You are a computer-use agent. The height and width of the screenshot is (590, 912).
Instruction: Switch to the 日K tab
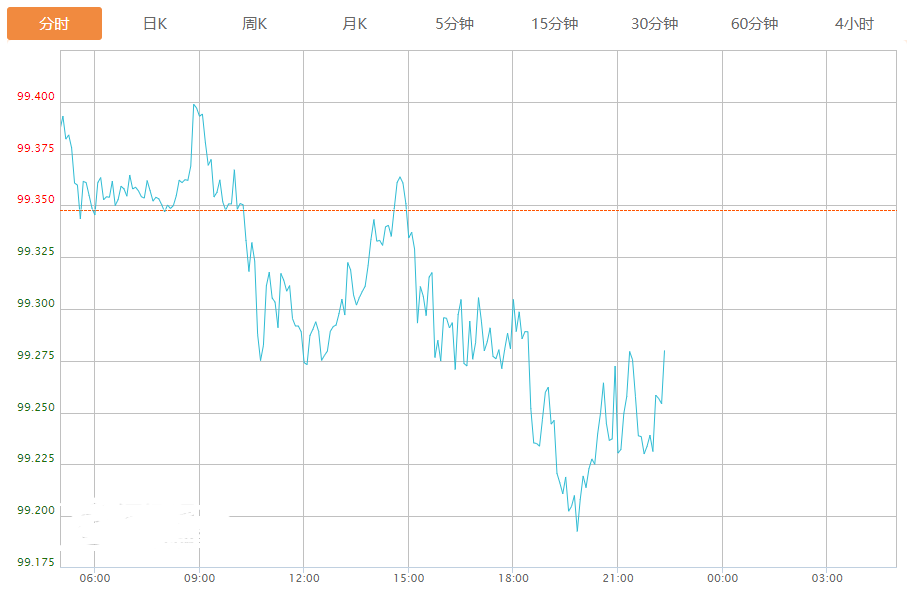(x=155, y=24)
